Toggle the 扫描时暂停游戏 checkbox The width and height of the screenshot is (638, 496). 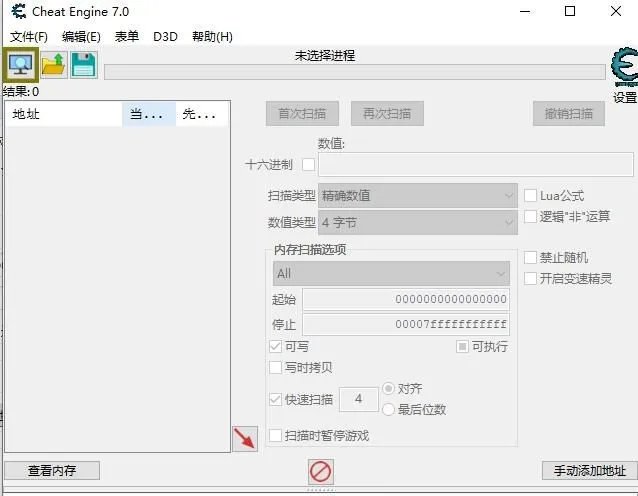[x=275, y=435]
